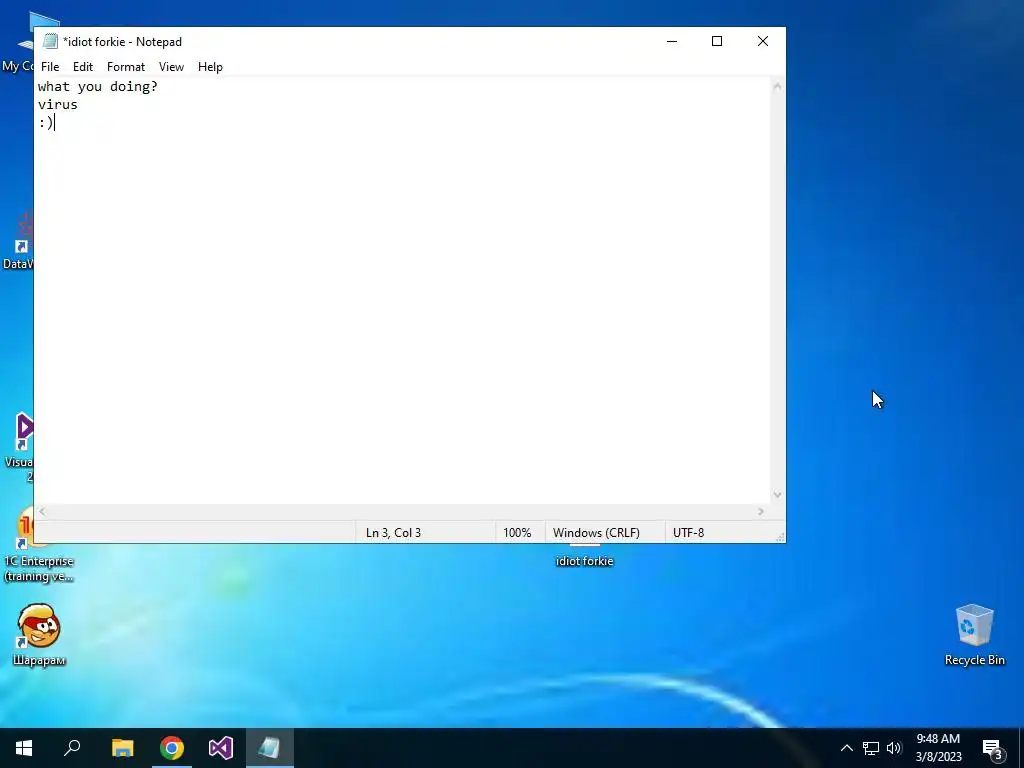Select the Recycle Bin desktop icon
The height and width of the screenshot is (768, 1024).
(x=974, y=634)
